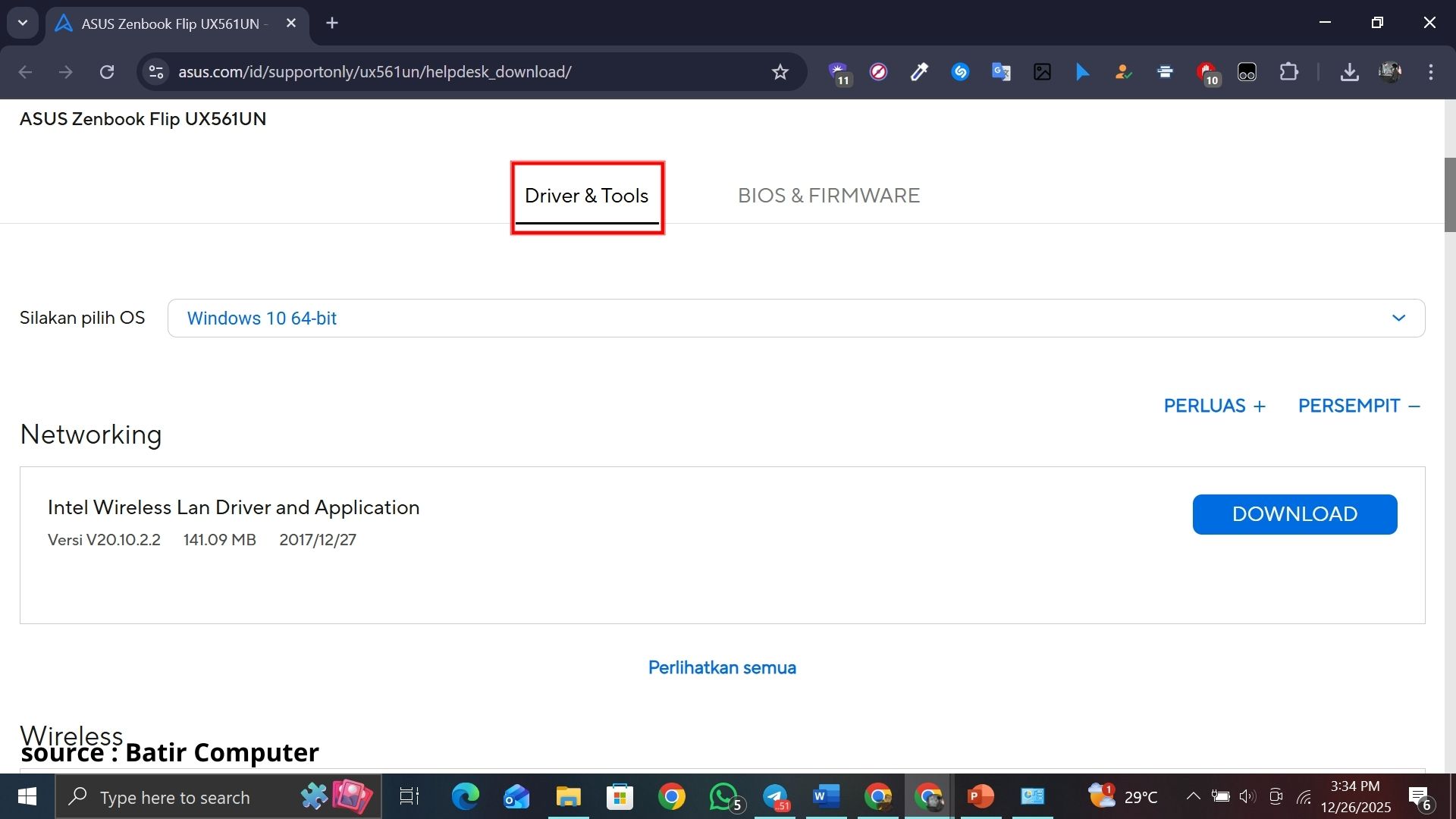This screenshot has height=819, width=1456.
Task: Click the Shazam extension icon
Action: point(960,72)
